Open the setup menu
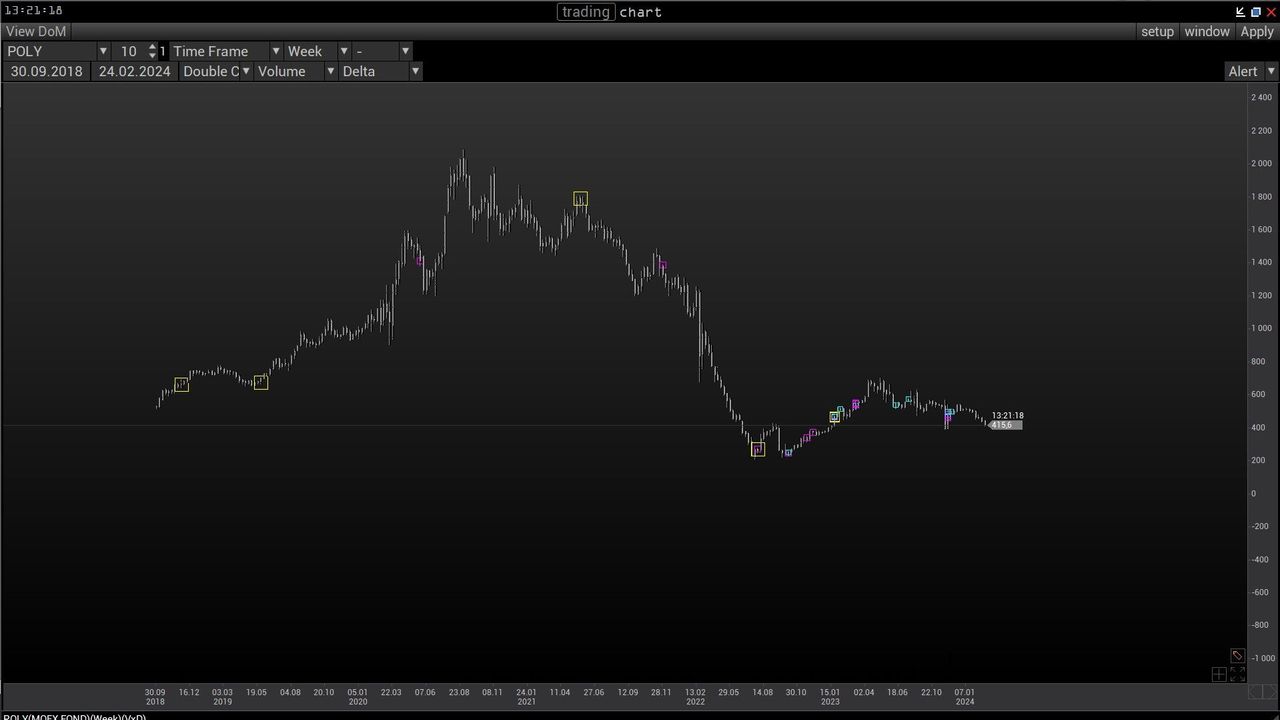The image size is (1280, 720). point(1157,31)
